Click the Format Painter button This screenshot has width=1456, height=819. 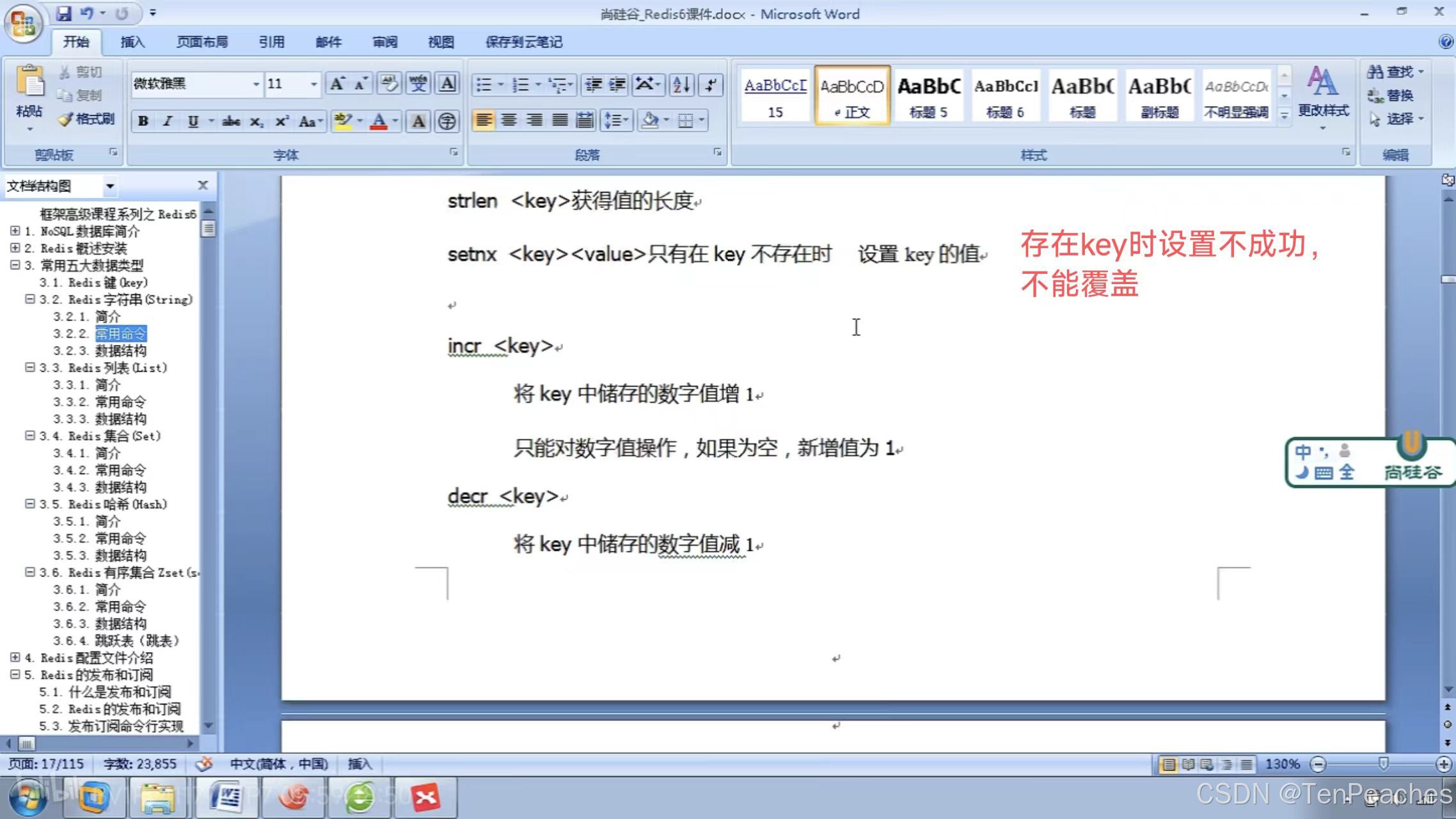[86, 119]
